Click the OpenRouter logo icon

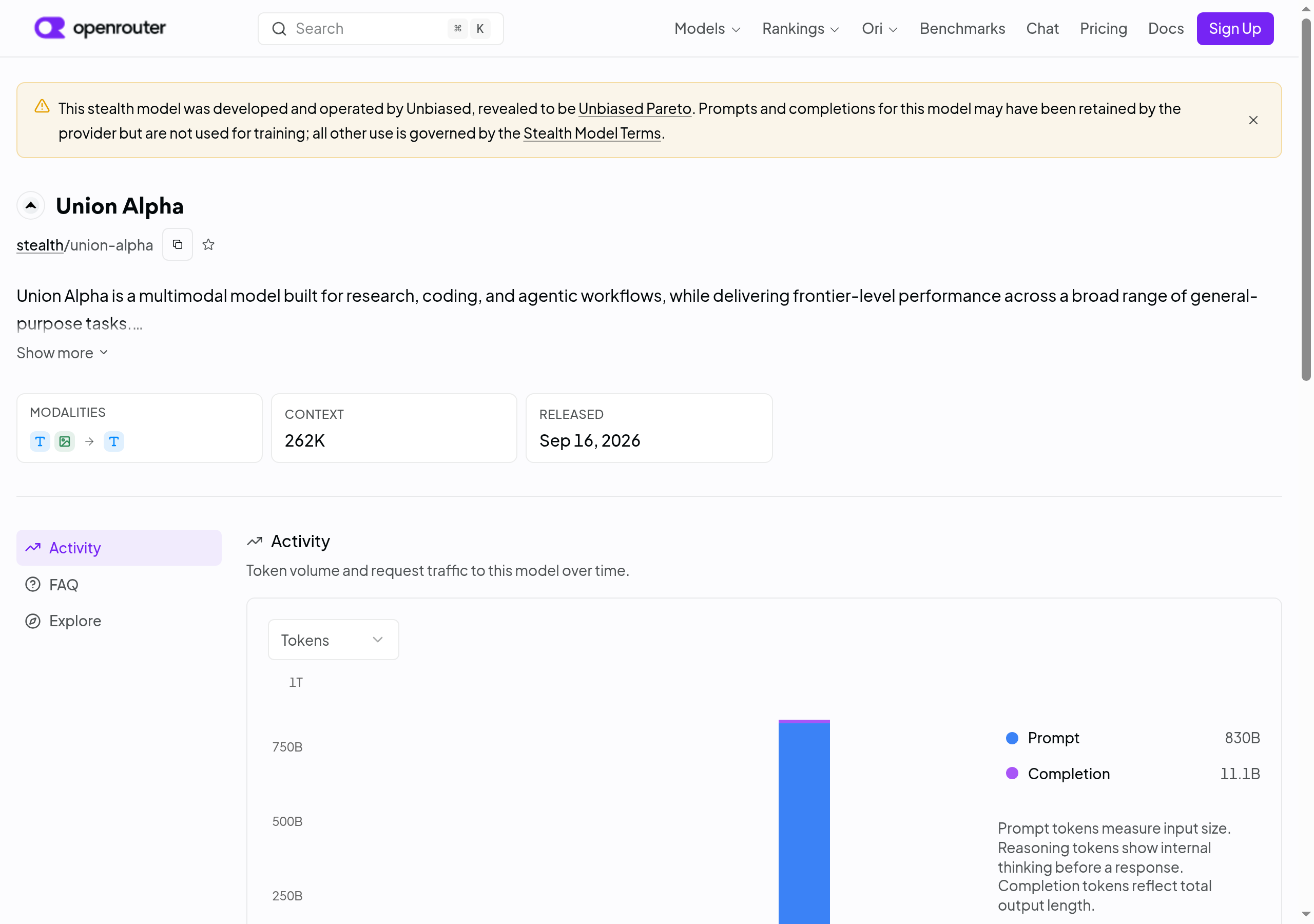point(50,28)
